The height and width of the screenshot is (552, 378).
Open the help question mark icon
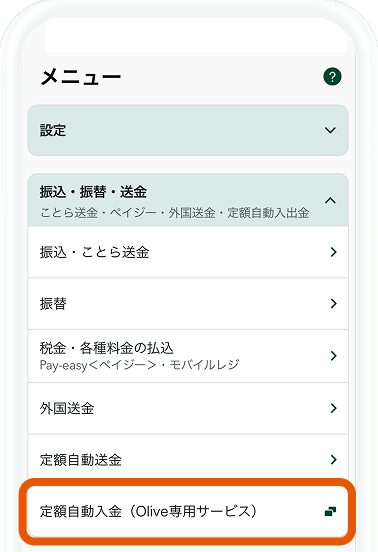tap(332, 76)
